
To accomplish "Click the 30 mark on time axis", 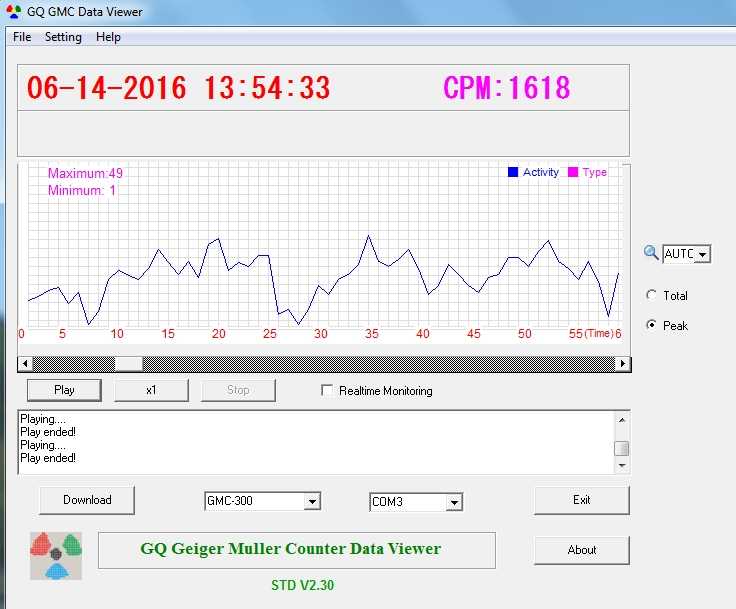I will pyautogui.click(x=321, y=334).
